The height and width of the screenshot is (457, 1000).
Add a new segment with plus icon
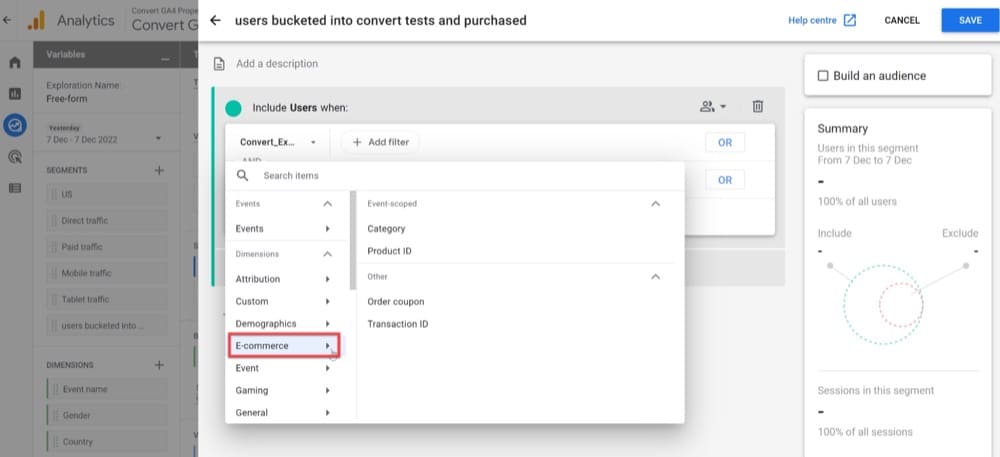159,170
